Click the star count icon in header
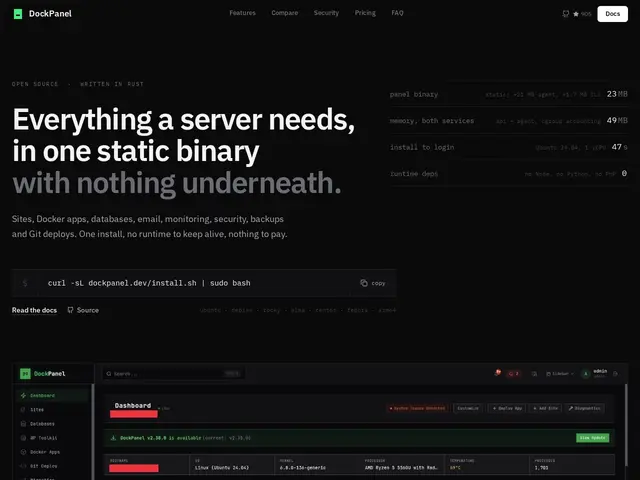This screenshot has height=480, width=640. pos(576,14)
